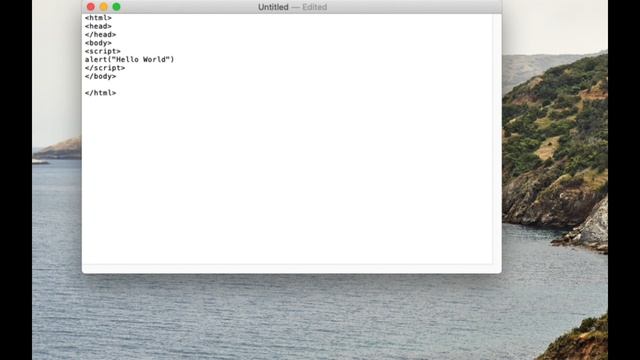Click the </head> closing tag line
The height and width of the screenshot is (360, 640).
tap(100, 35)
